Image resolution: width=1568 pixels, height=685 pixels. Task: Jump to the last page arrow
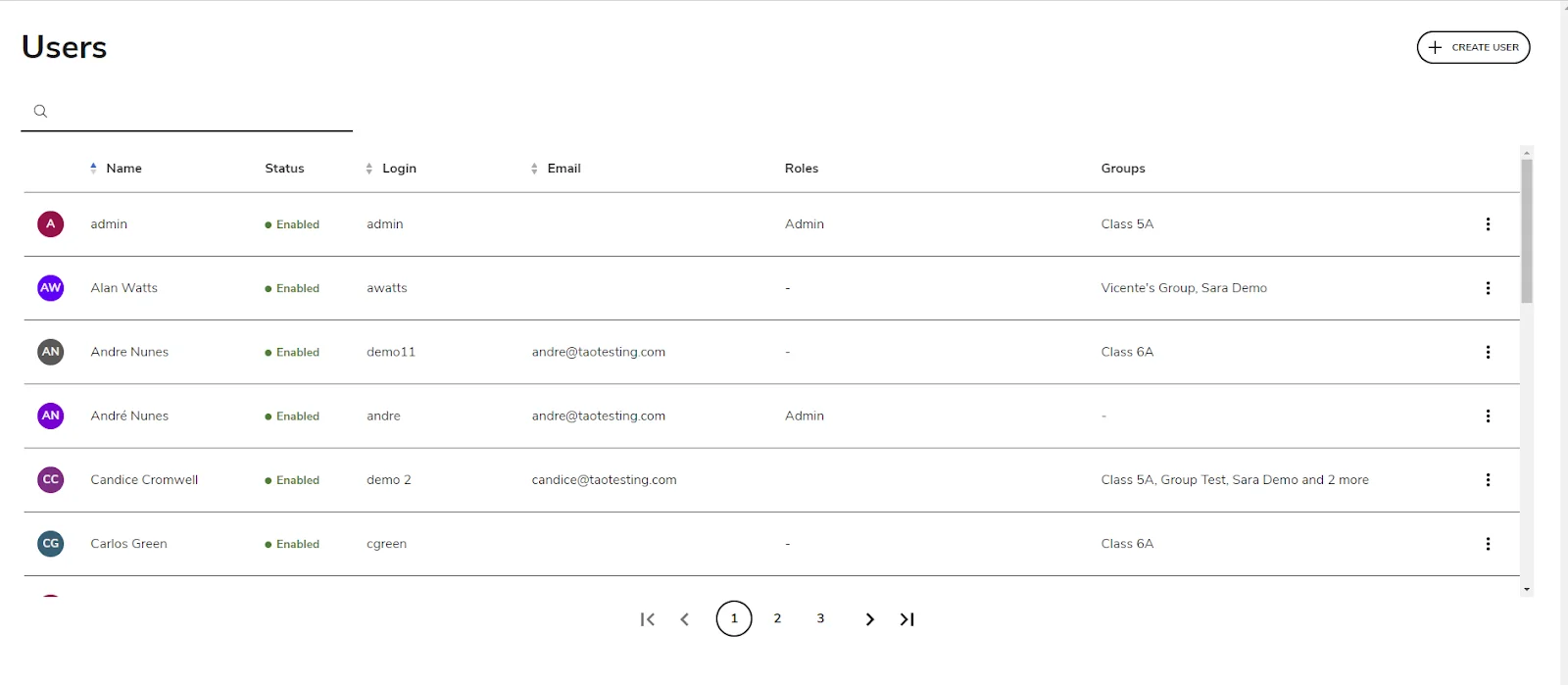click(x=907, y=619)
